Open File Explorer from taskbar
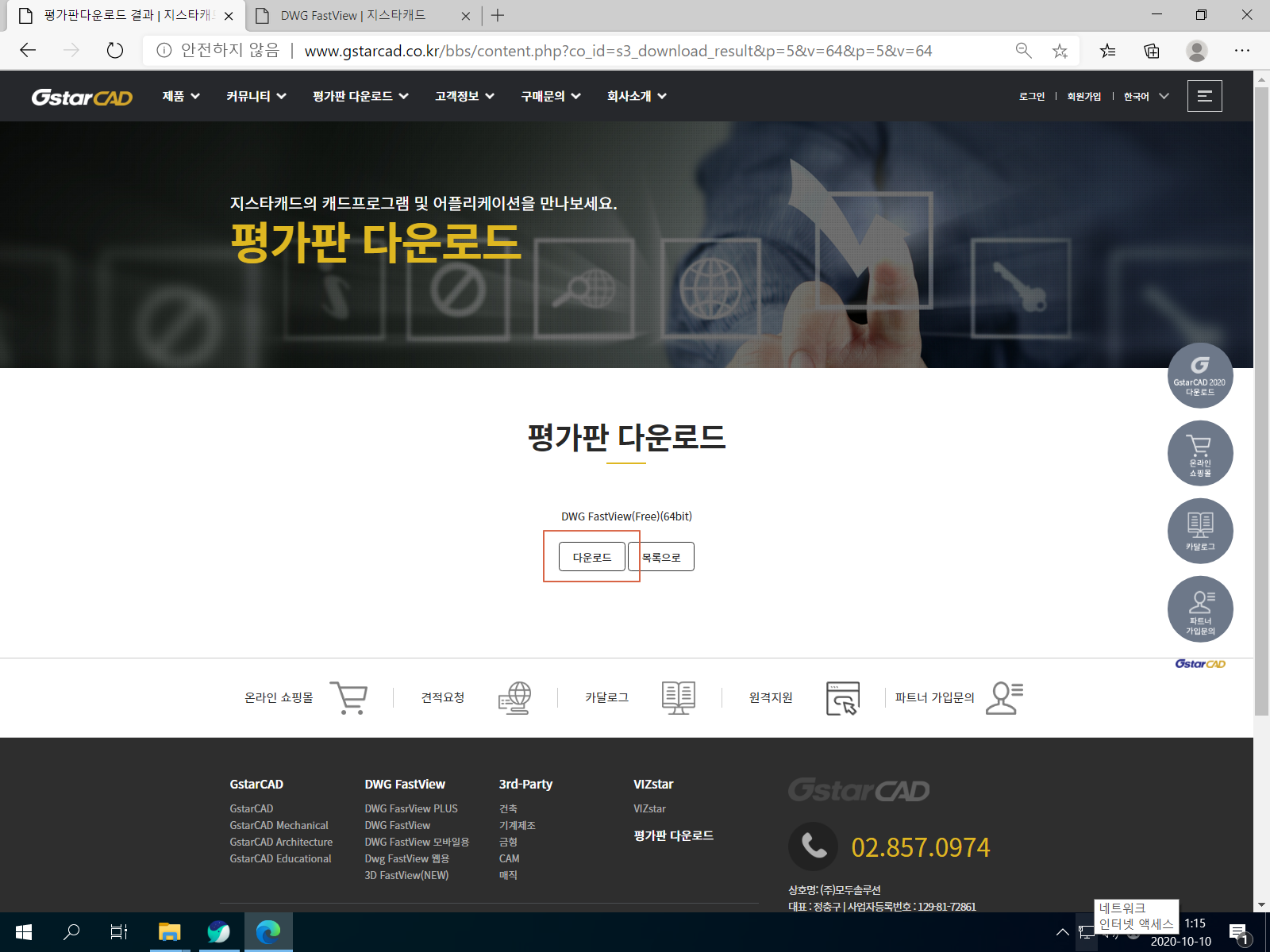Image resolution: width=1270 pixels, height=952 pixels. (170, 932)
